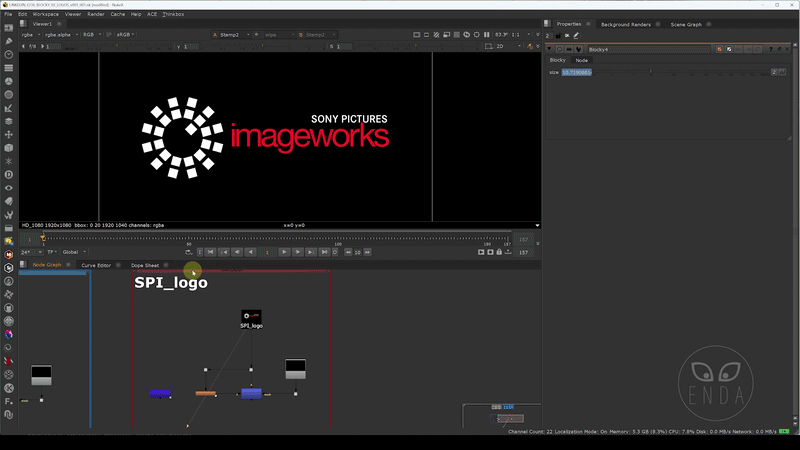Image resolution: width=800 pixels, height=450 pixels.
Task: Click the Blocky4 node colour icon
Action: (719, 49)
